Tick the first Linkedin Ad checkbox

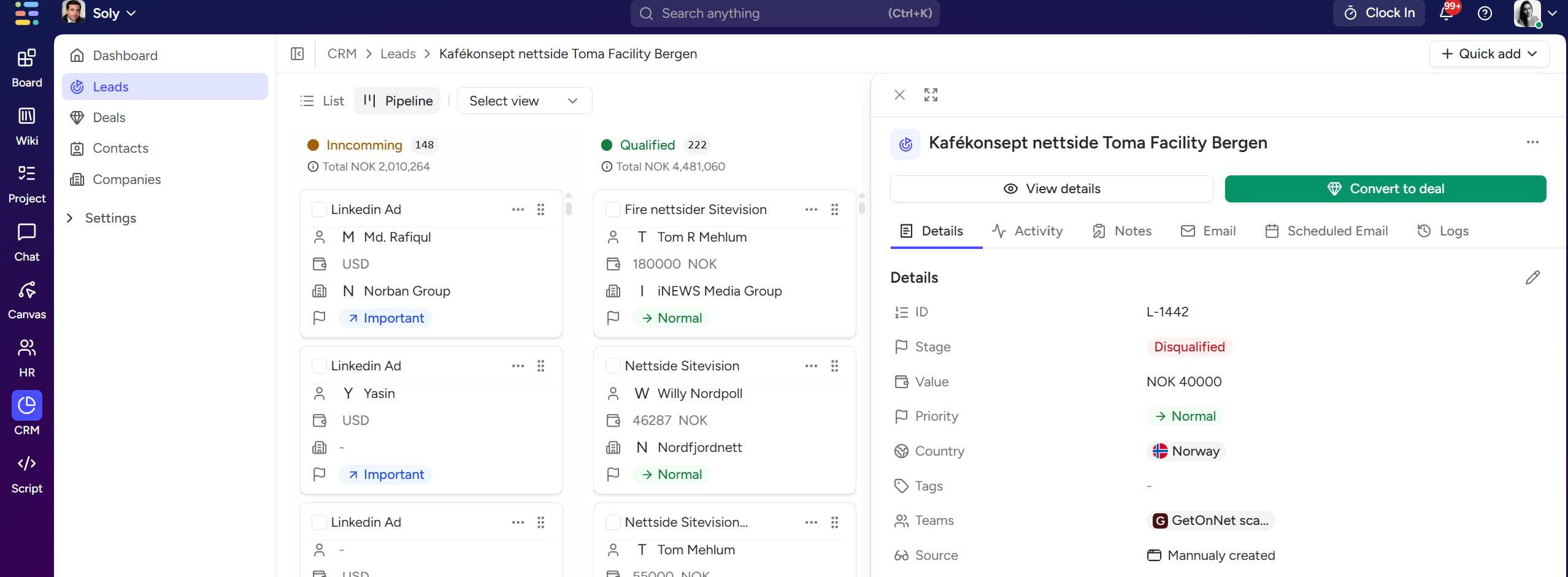click(319, 210)
